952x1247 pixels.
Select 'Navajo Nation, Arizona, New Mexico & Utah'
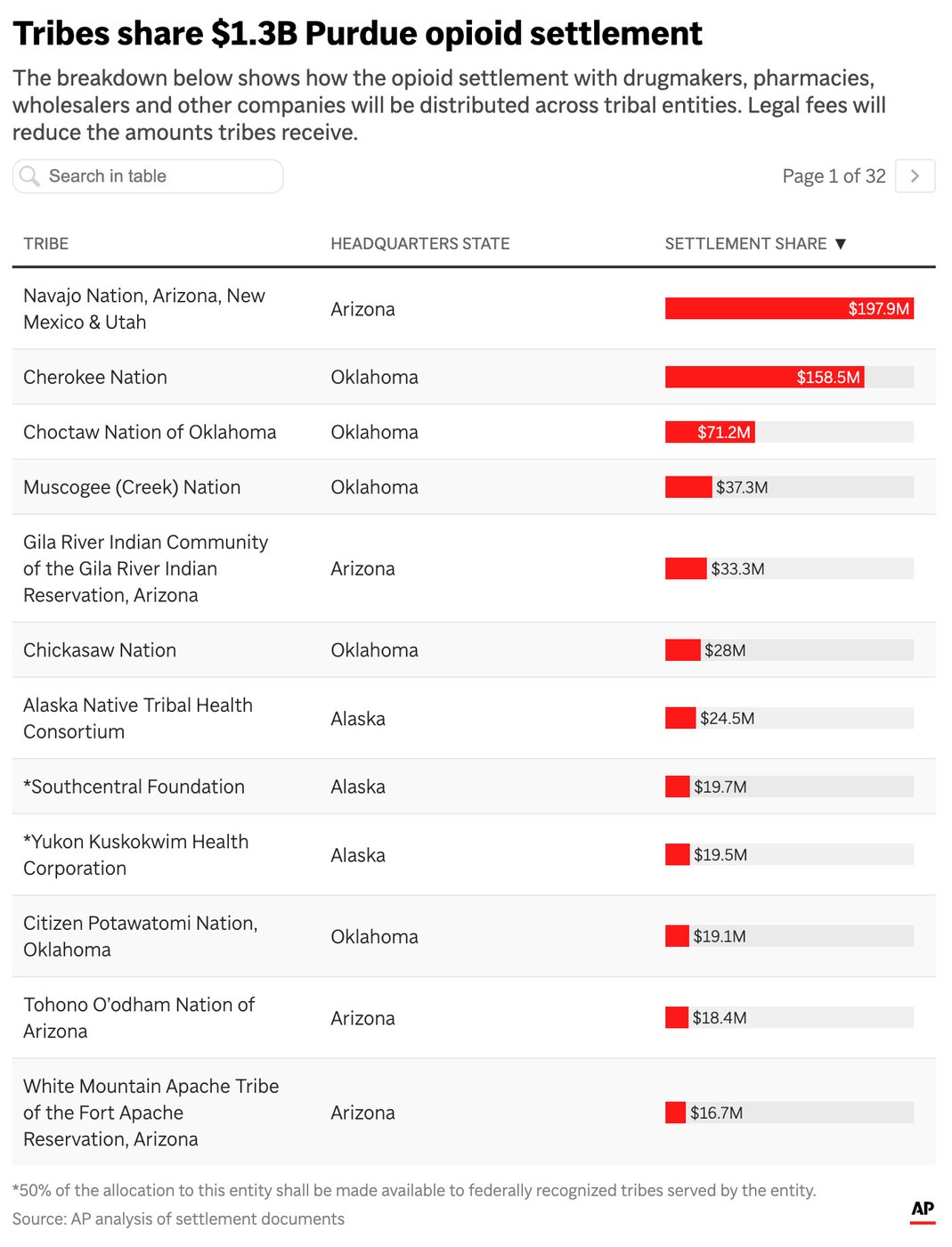(144, 309)
